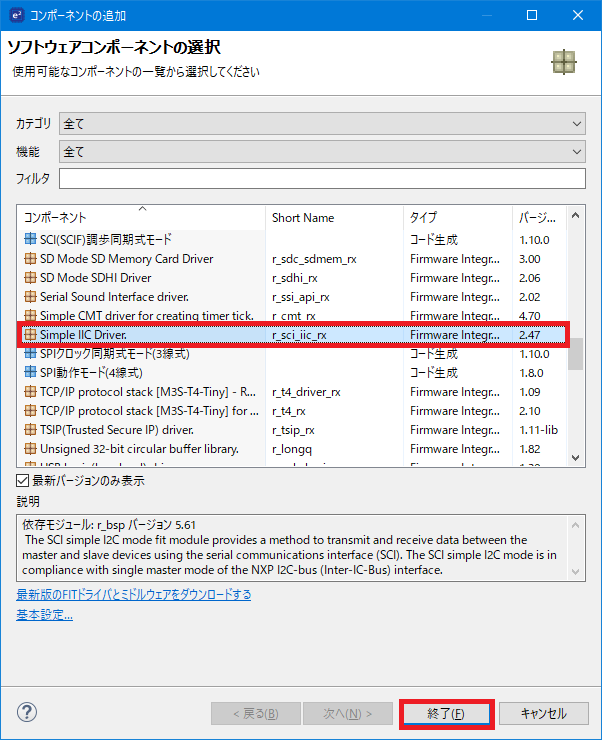
Task: Click icon of Simple CMT driver row
Action: click(30, 315)
